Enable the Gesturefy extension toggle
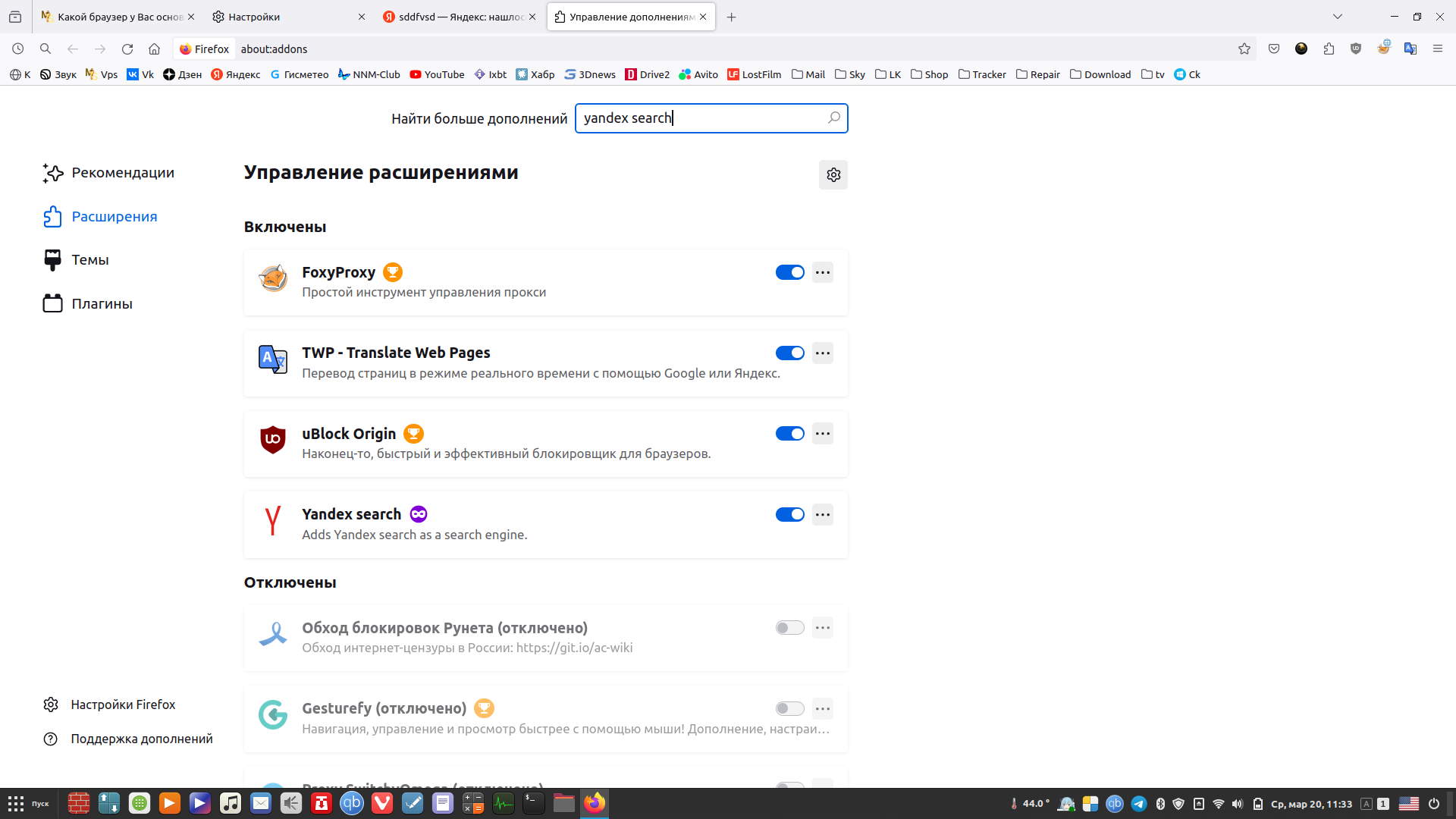1456x819 pixels. [x=790, y=709]
